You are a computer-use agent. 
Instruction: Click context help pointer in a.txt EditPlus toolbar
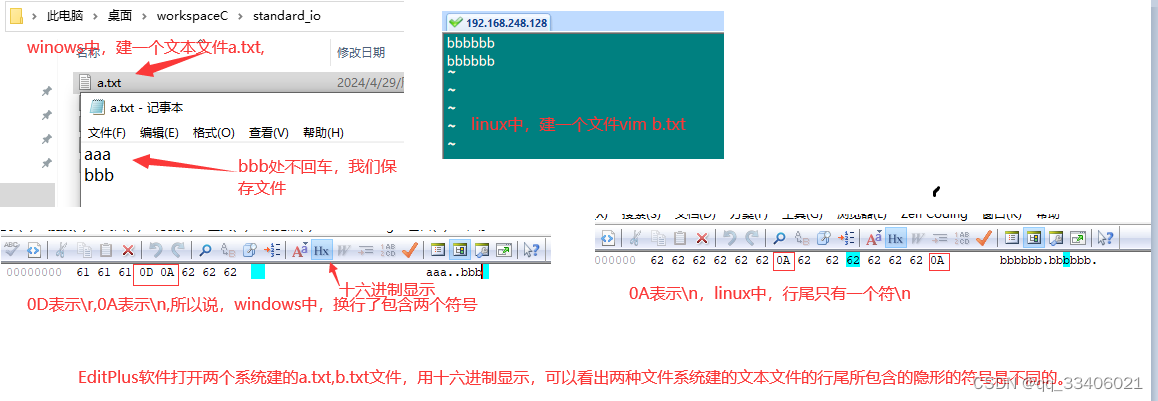pos(532,250)
